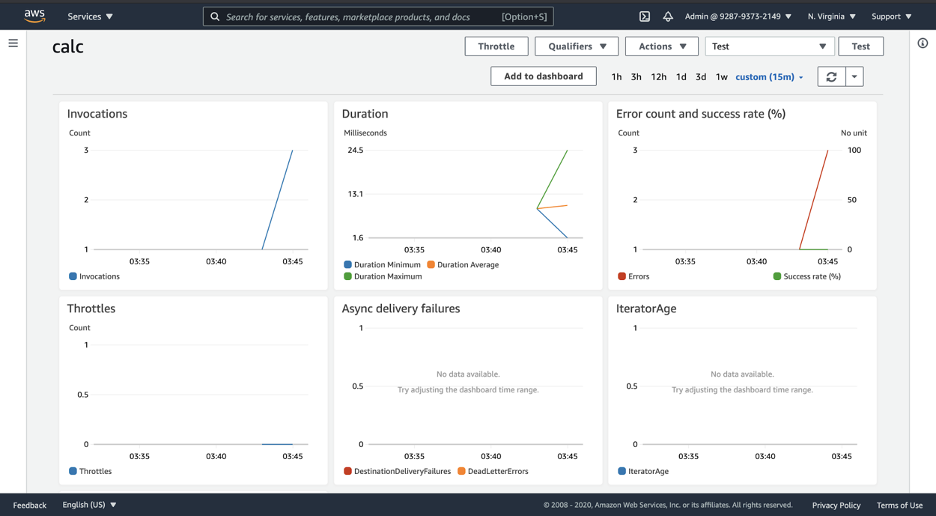Open the Actions dropdown
Viewport: 936px width, 516px height.
point(662,46)
